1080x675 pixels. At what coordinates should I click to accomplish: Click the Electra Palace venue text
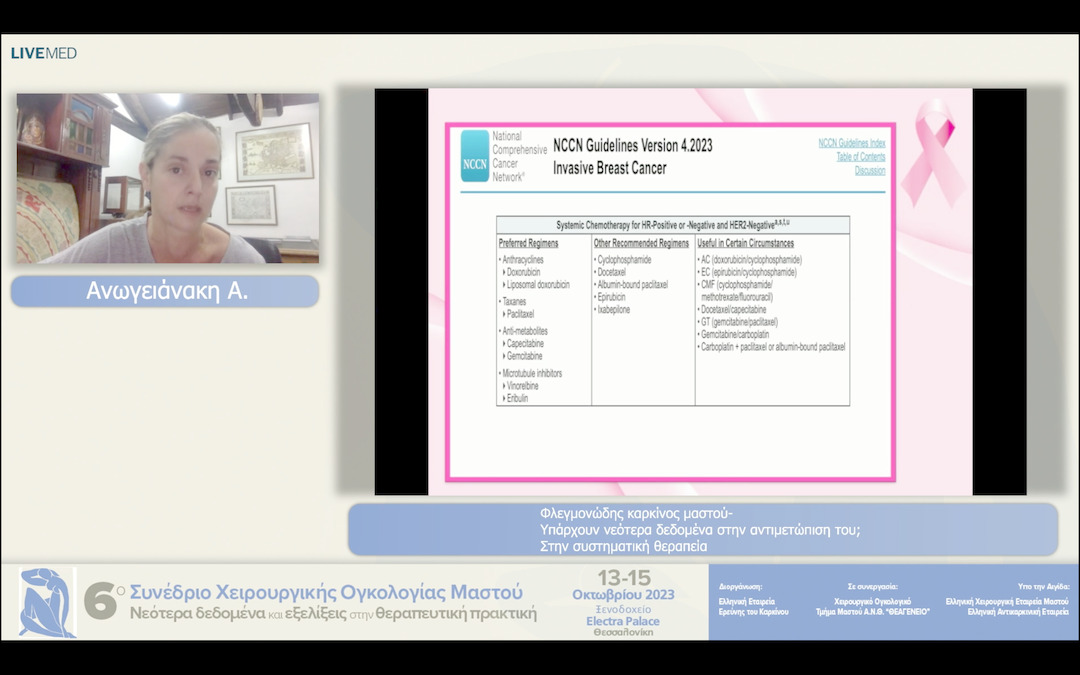click(622, 621)
